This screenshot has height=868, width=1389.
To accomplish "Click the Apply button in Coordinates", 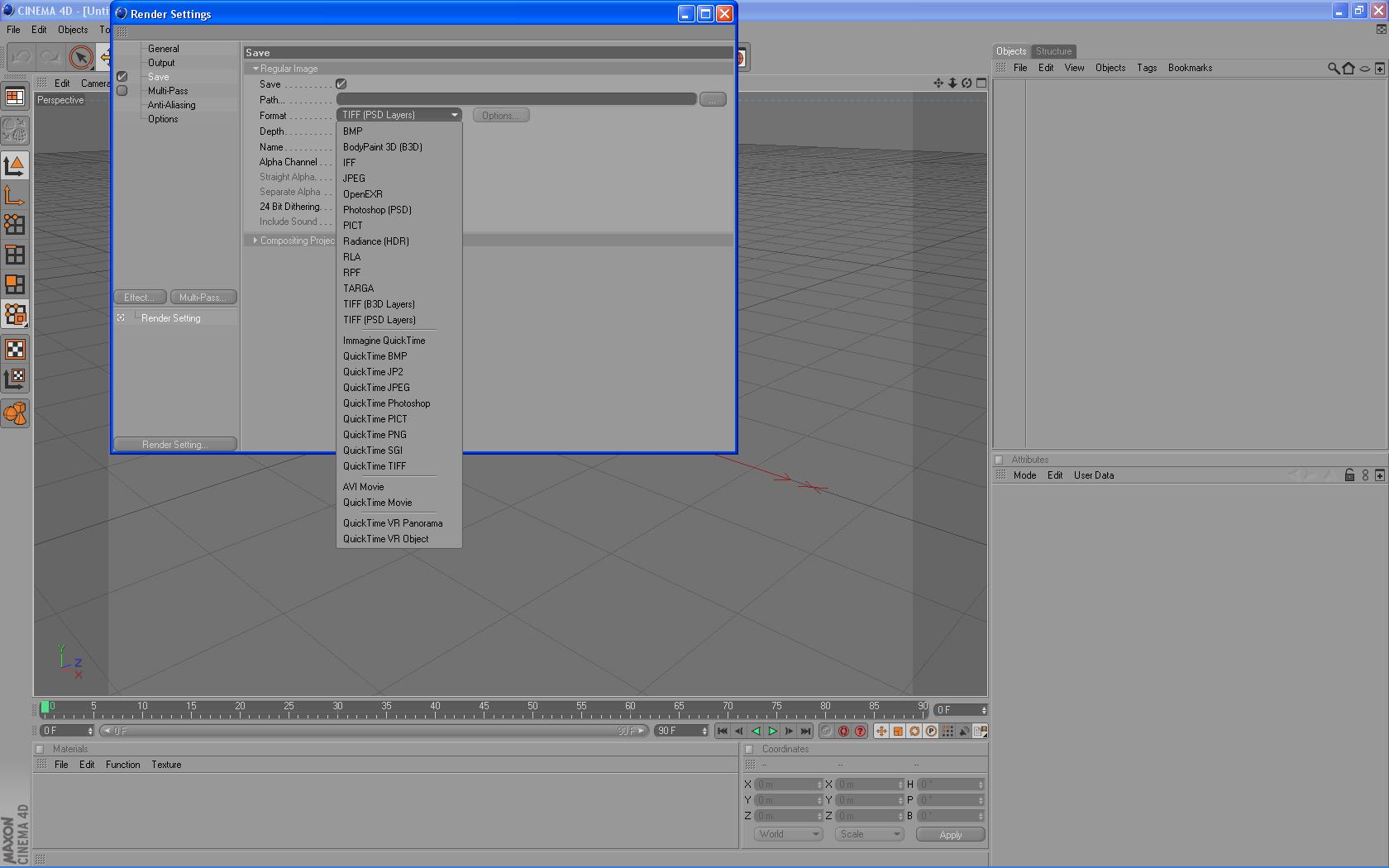I will coord(951,835).
